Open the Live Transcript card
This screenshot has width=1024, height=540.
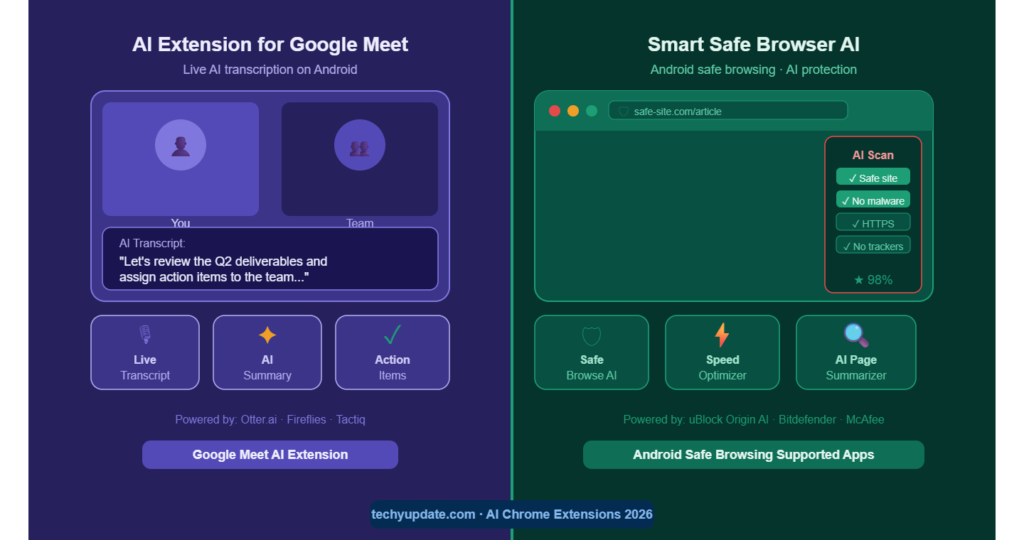click(x=145, y=353)
